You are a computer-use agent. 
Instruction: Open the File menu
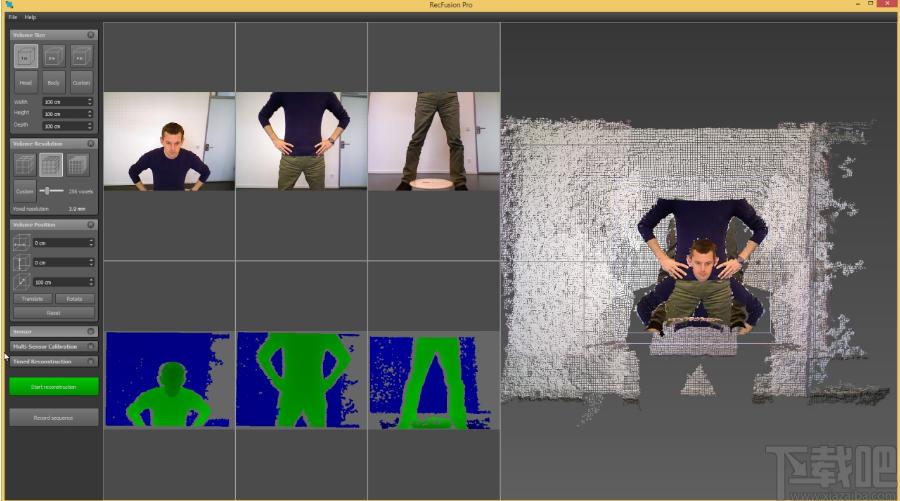tap(13, 17)
